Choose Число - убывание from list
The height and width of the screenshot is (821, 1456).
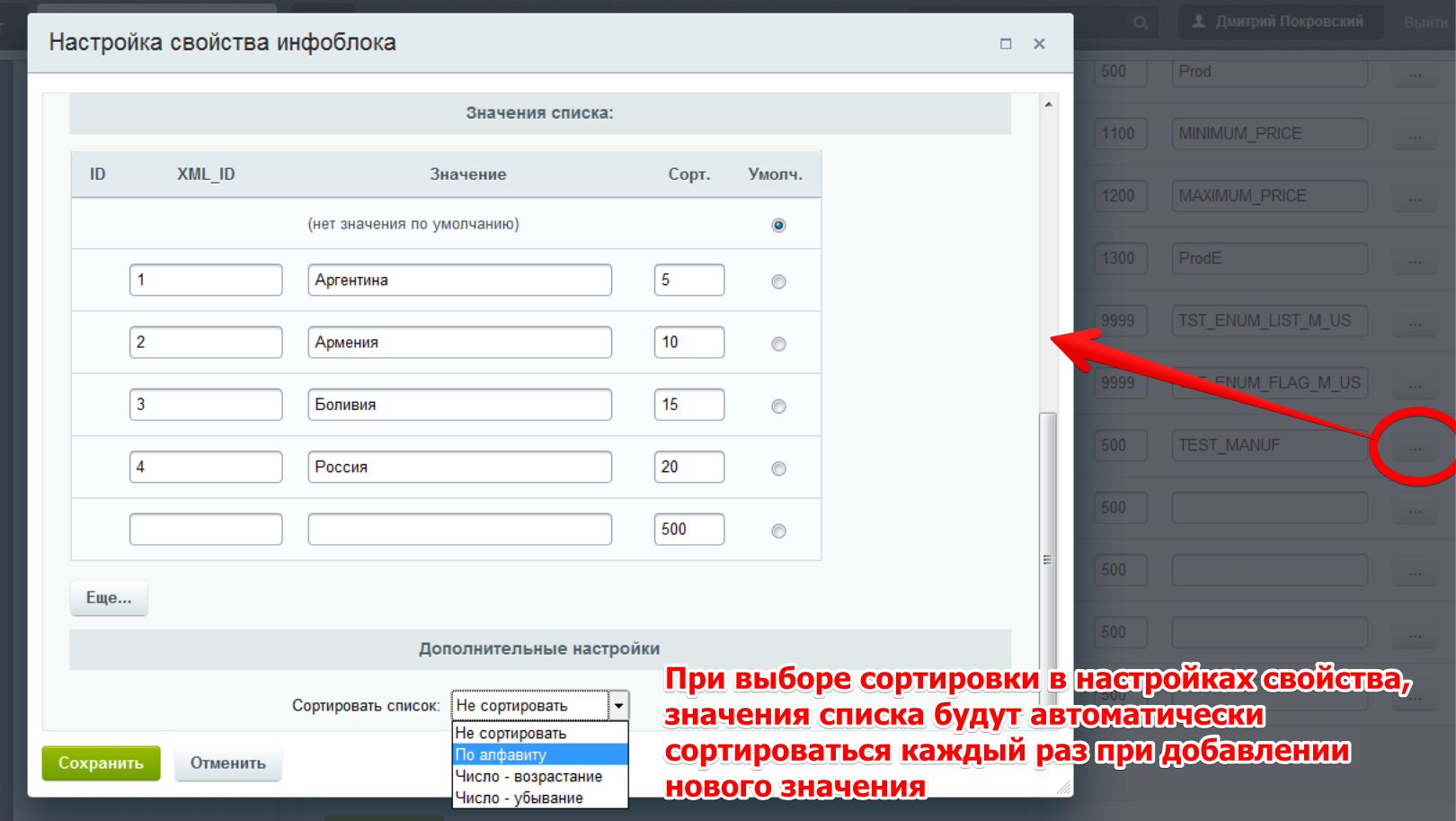(x=539, y=798)
